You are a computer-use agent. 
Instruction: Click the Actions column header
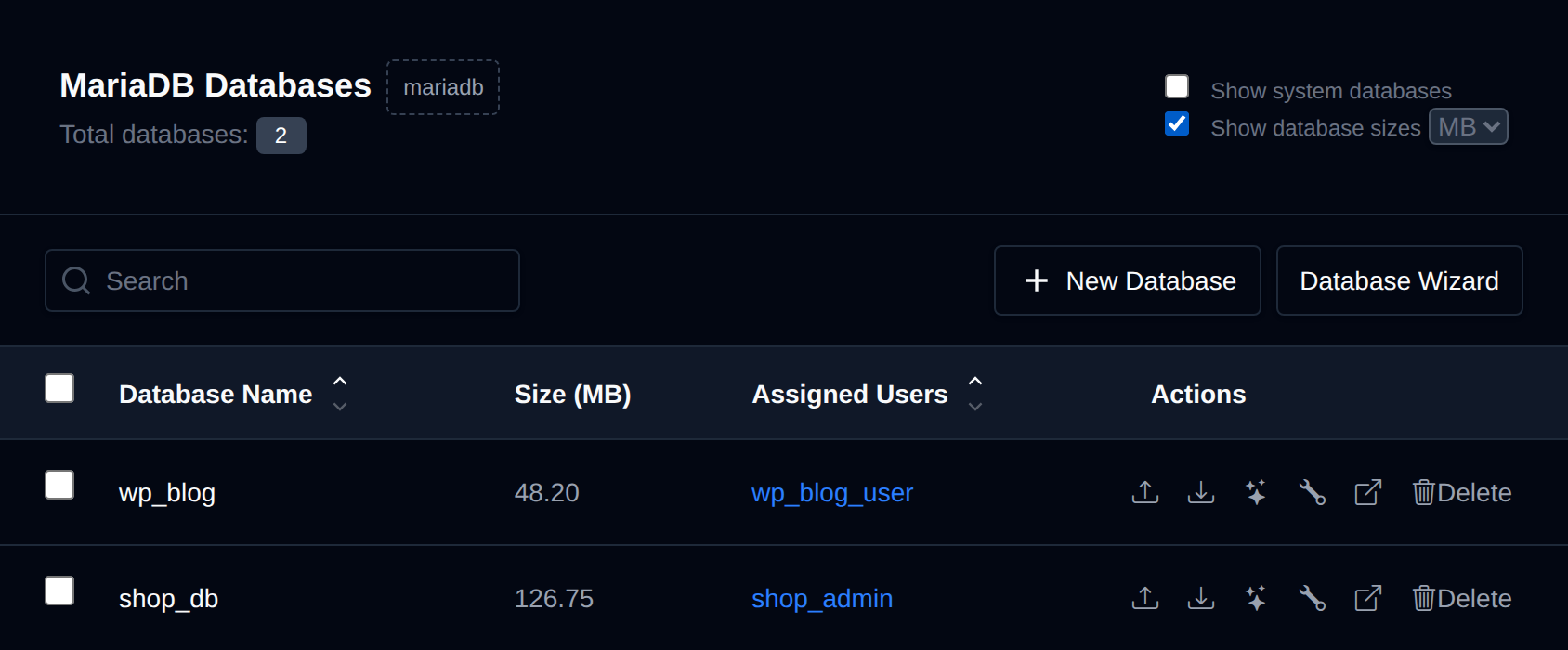[x=1198, y=395]
